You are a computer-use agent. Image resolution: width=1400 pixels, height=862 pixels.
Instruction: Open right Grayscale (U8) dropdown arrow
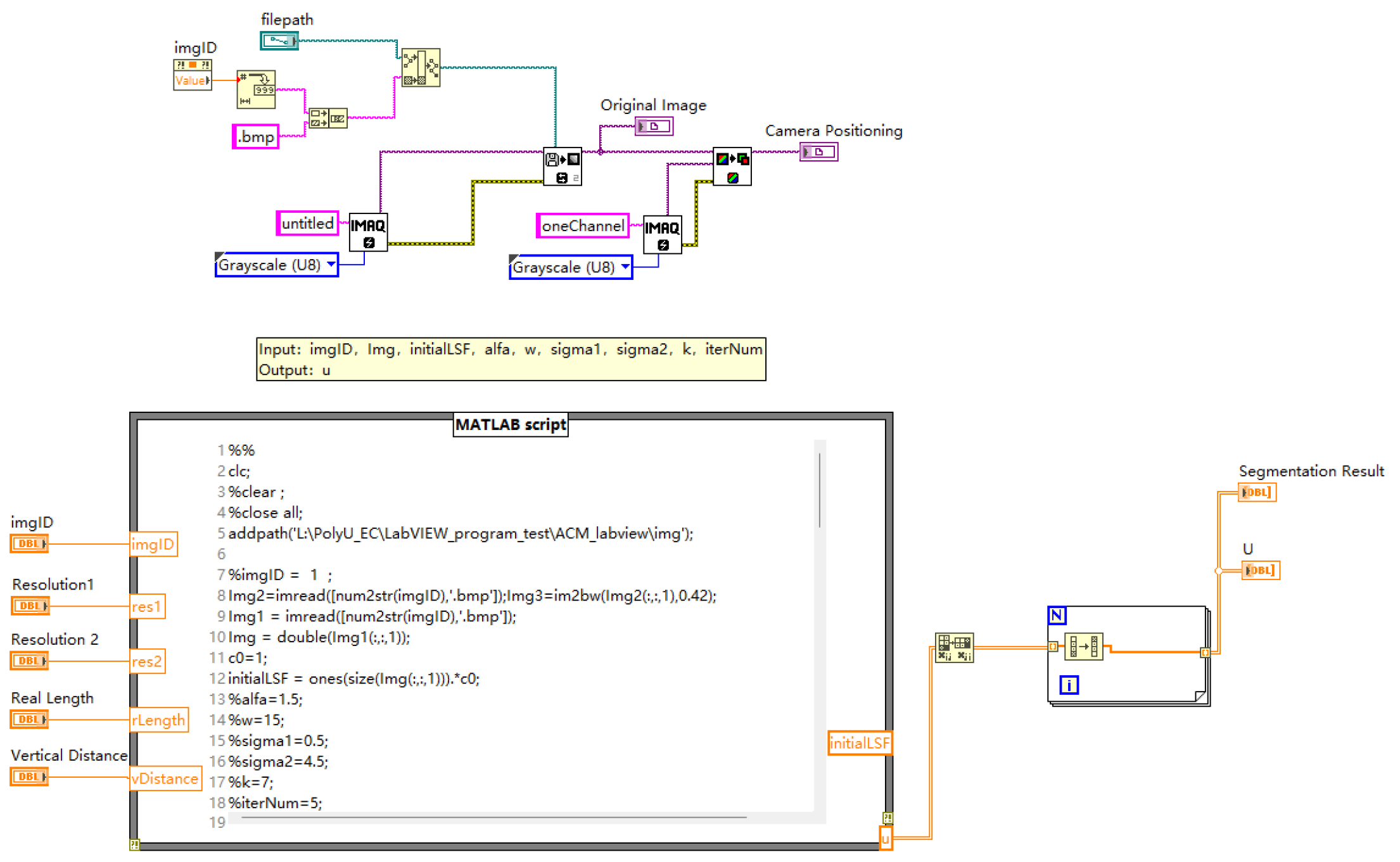point(625,267)
